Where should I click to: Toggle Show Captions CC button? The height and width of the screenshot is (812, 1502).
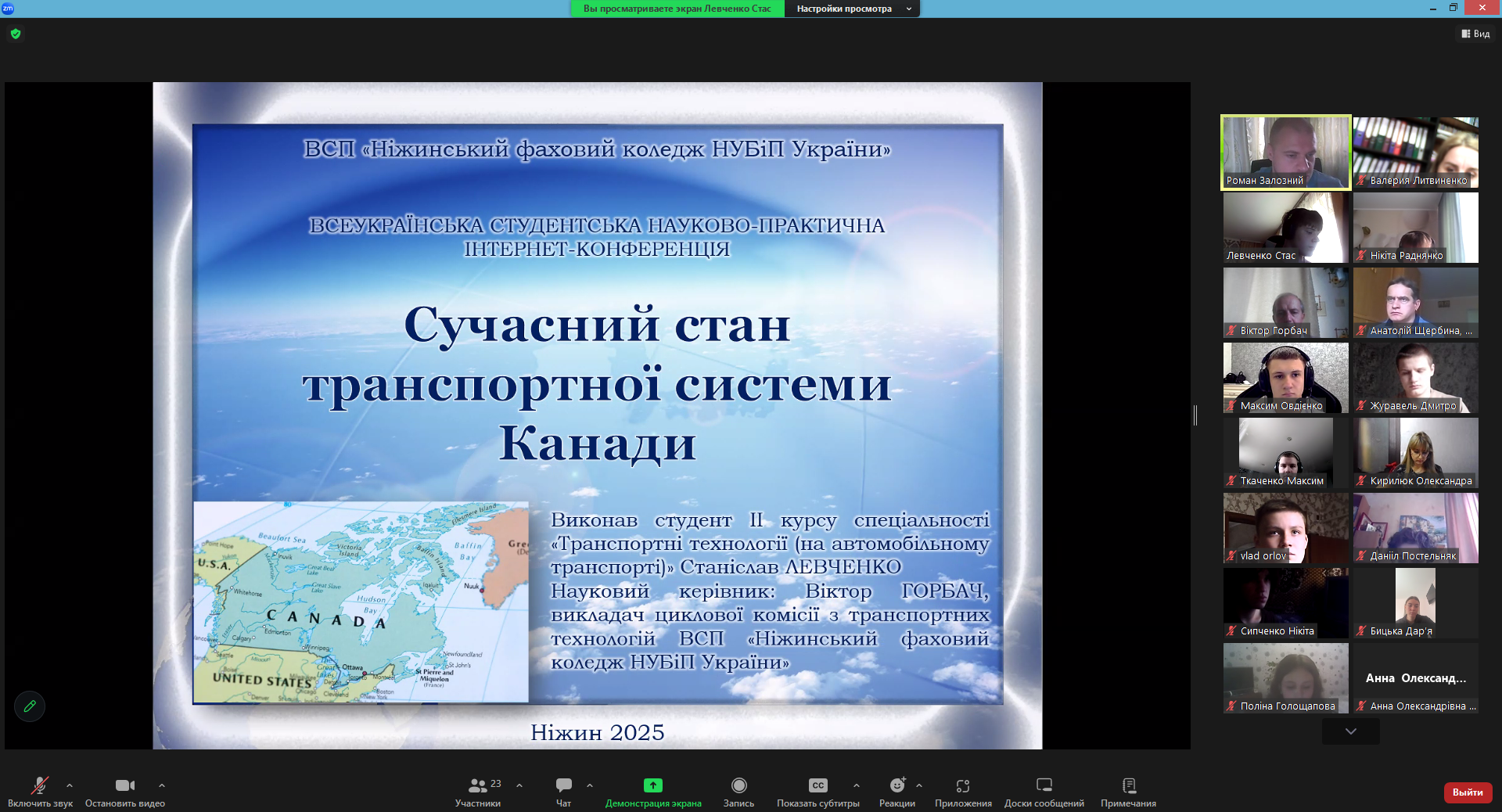click(817, 785)
